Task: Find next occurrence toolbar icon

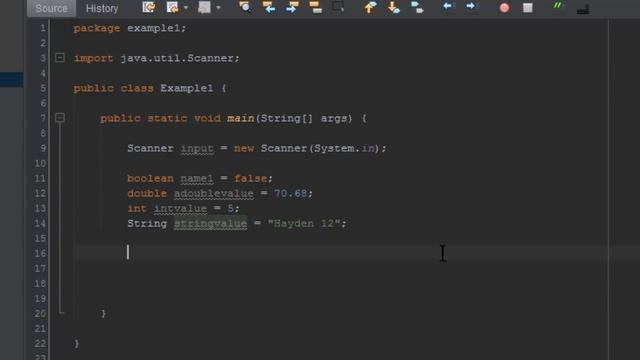Action: [292, 7]
